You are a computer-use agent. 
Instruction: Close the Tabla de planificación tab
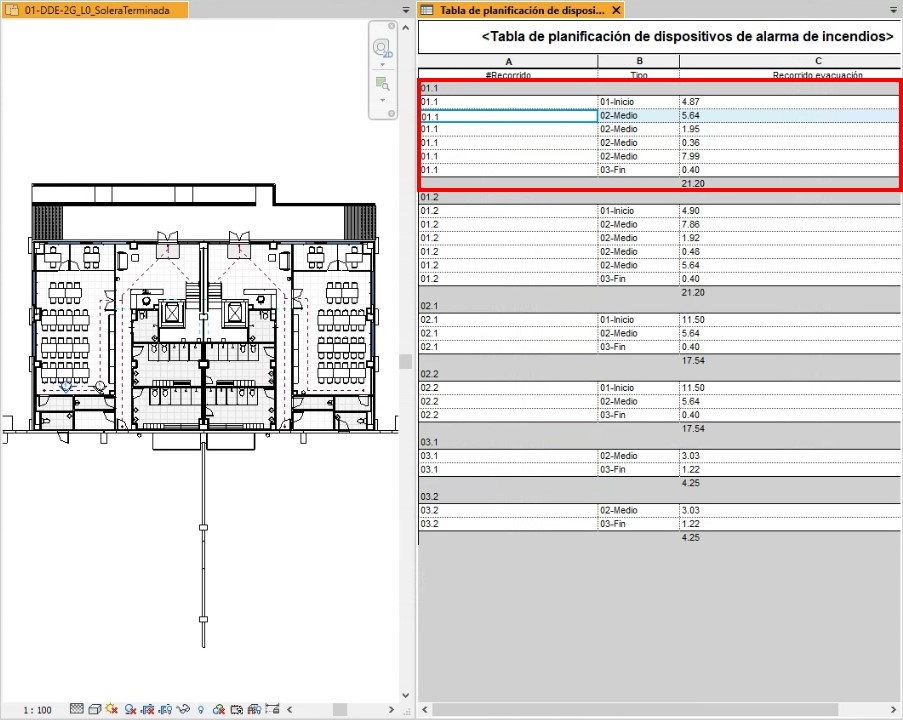tap(616, 10)
